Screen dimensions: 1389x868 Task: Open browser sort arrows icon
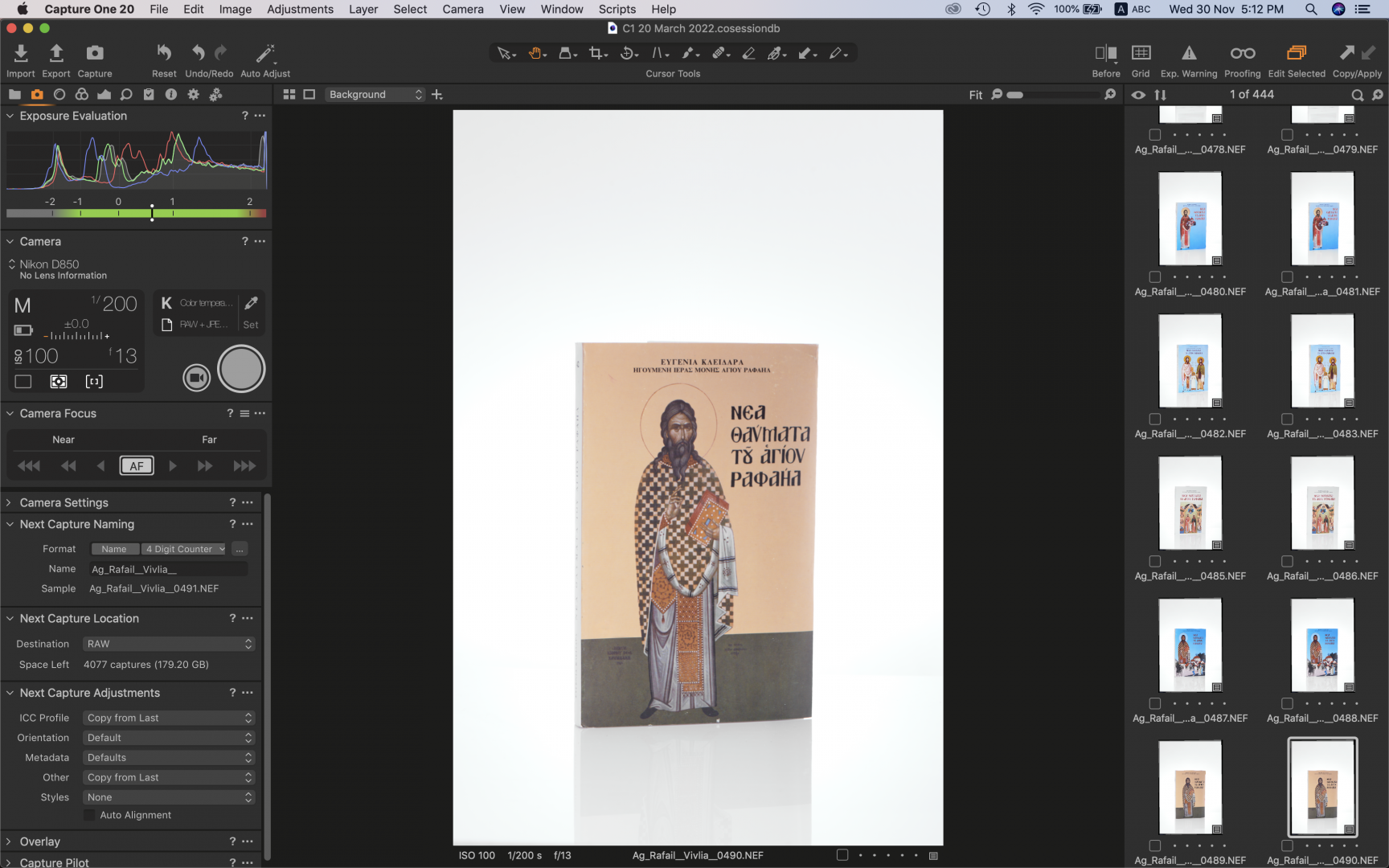tap(1161, 95)
